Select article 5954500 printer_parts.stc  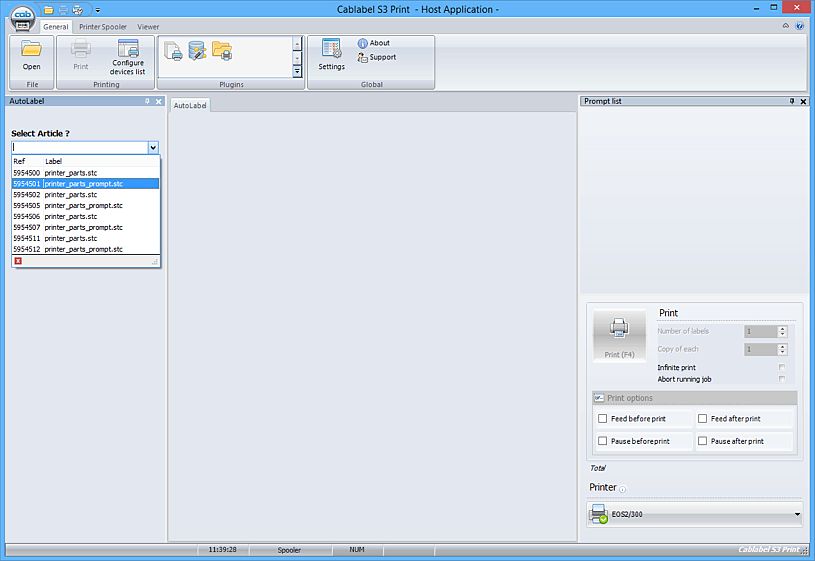[85, 173]
